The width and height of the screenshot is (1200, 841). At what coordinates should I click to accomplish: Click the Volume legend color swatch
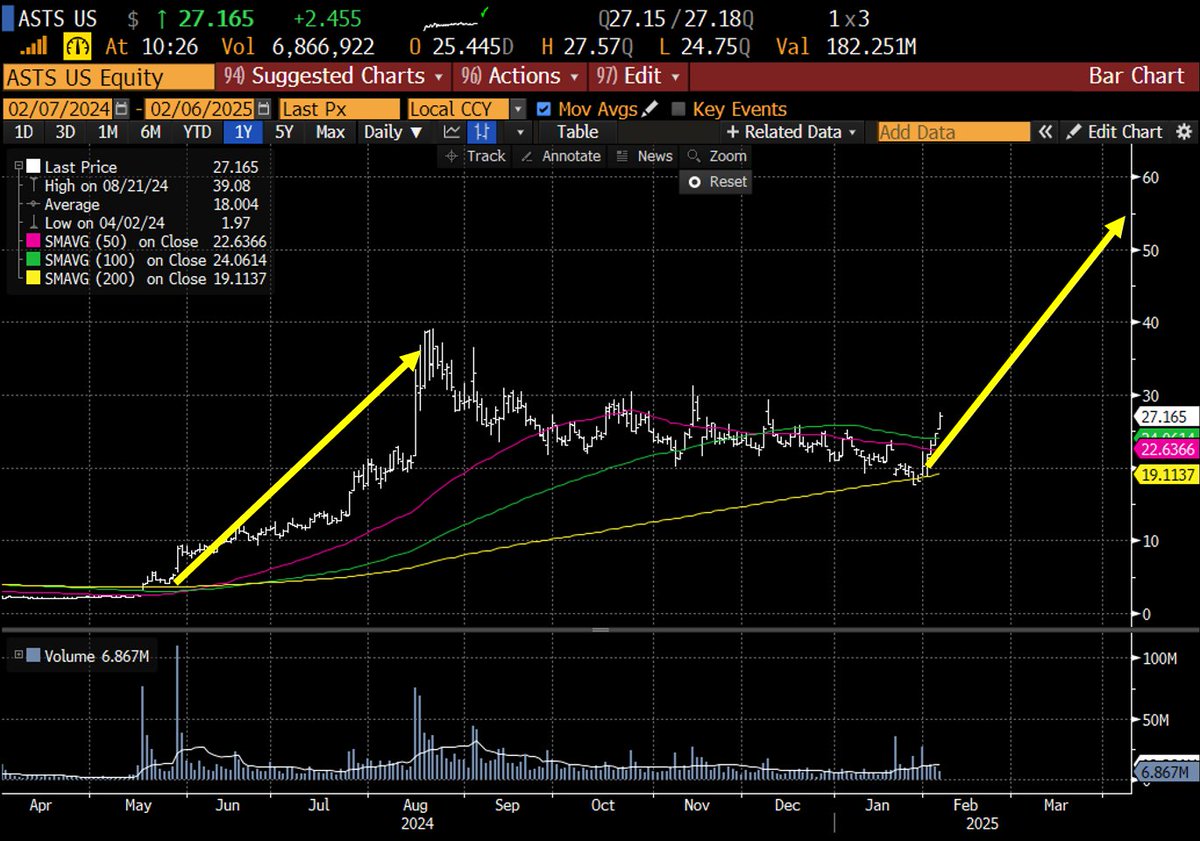coord(34,656)
